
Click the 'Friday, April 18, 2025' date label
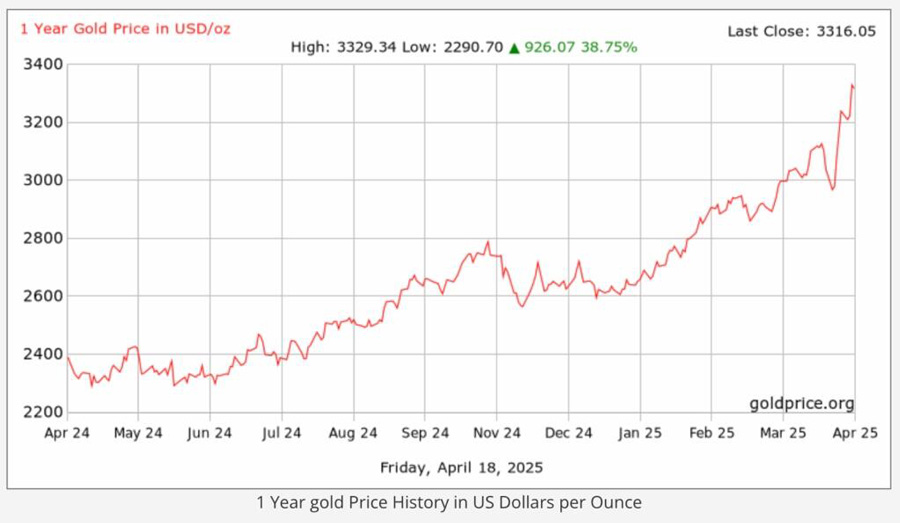462,467
